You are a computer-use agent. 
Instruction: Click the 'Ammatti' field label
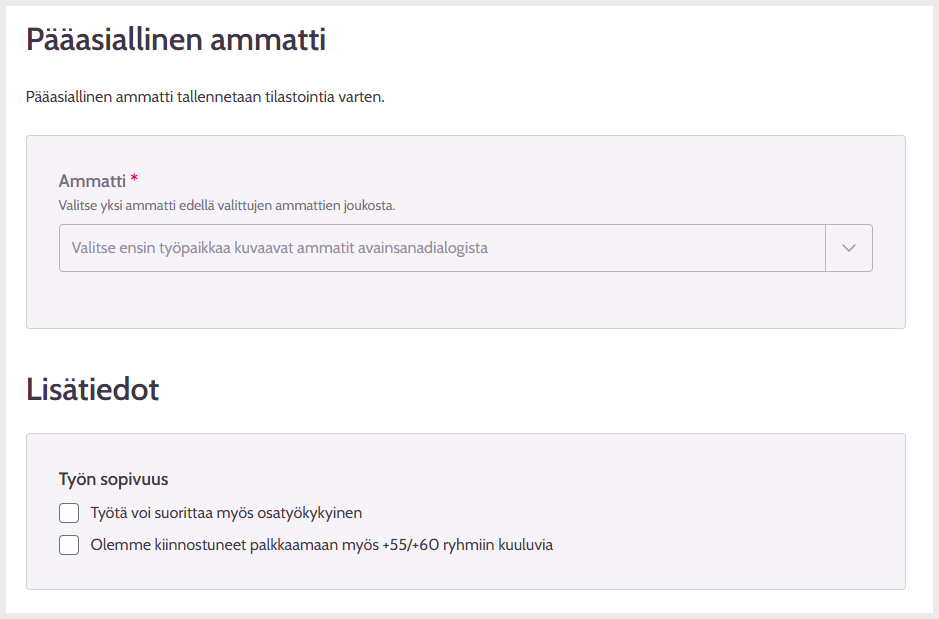pyautogui.click(x=92, y=181)
